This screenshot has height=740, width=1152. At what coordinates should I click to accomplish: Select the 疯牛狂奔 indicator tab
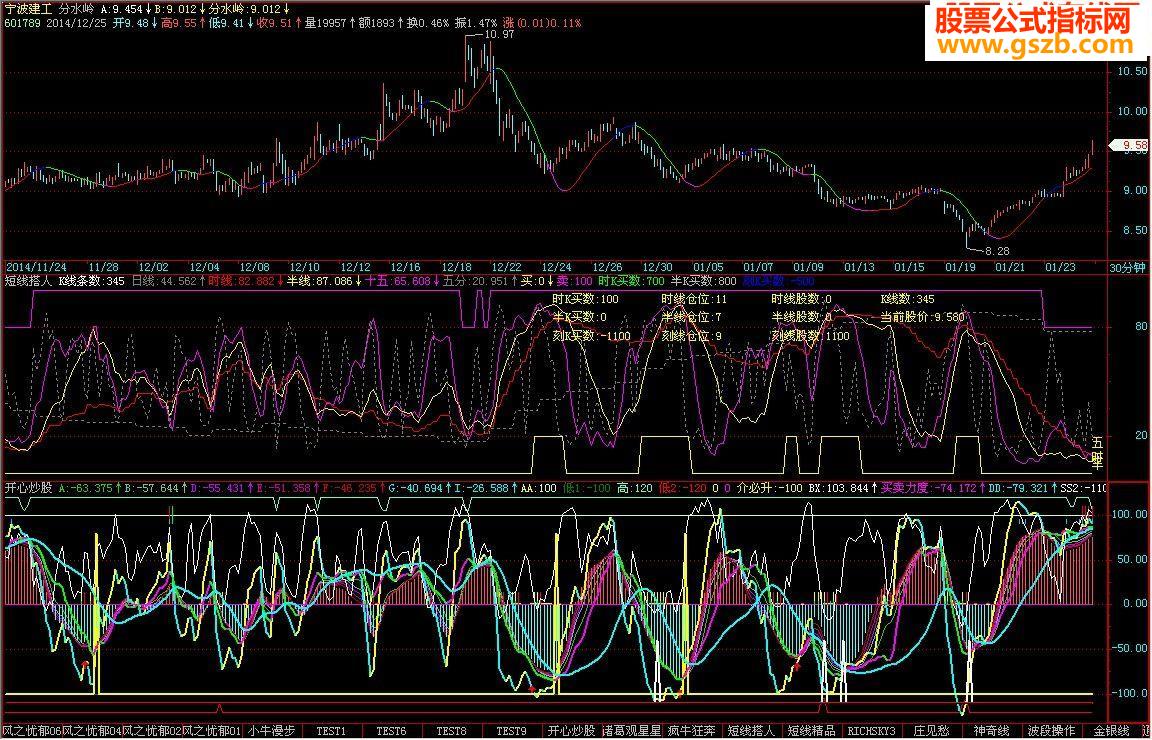coord(692,731)
